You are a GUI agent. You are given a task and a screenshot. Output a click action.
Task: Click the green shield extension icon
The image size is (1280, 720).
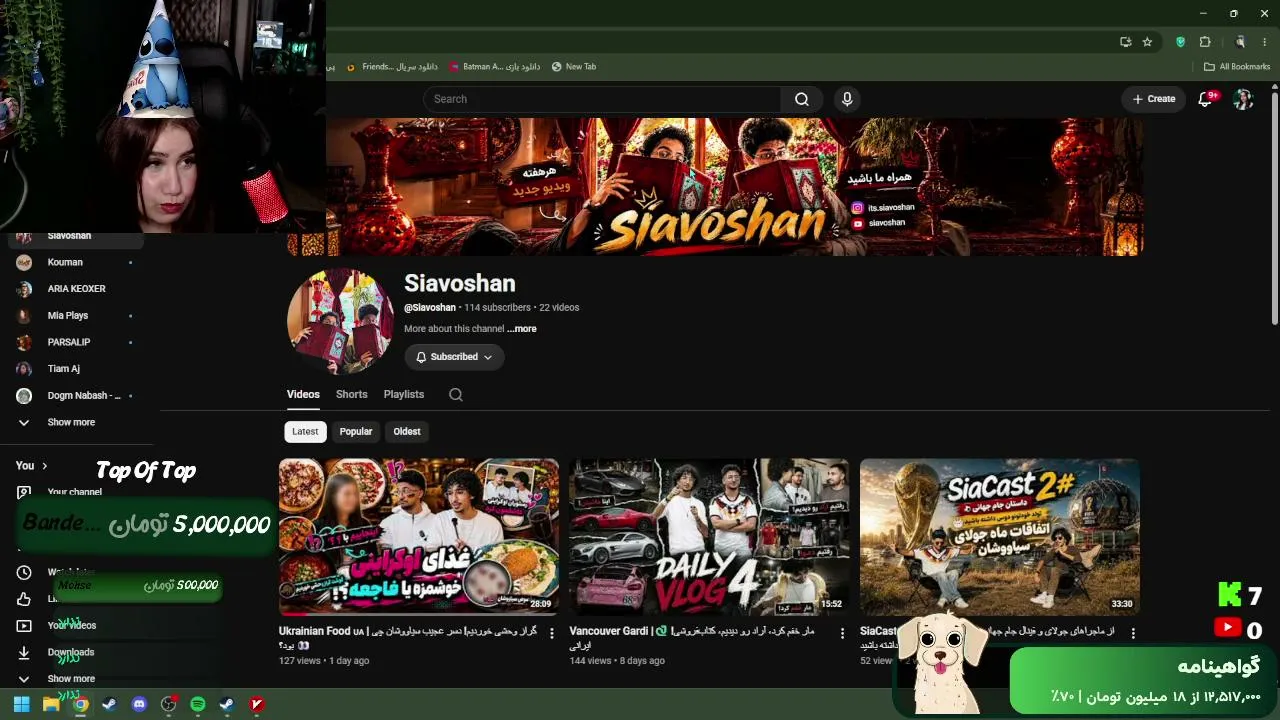1180,42
